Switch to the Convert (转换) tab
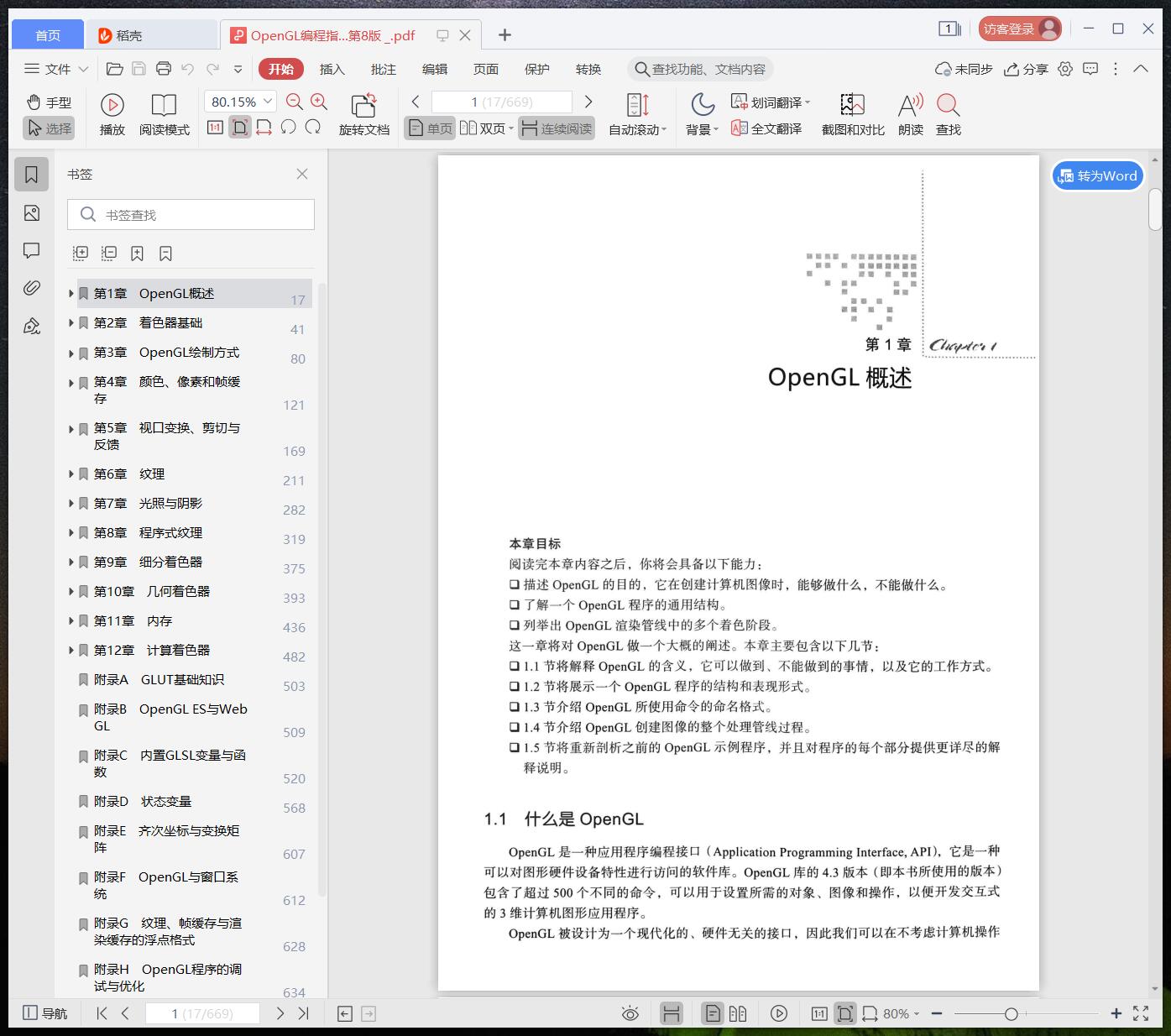The image size is (1171, 1036). tap(588, 69)
